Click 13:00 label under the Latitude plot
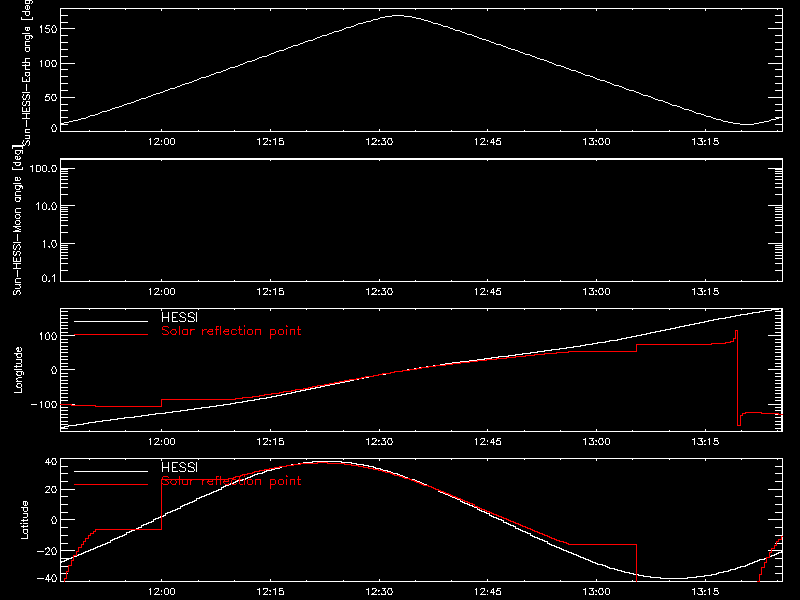 (x=596, y=592)
